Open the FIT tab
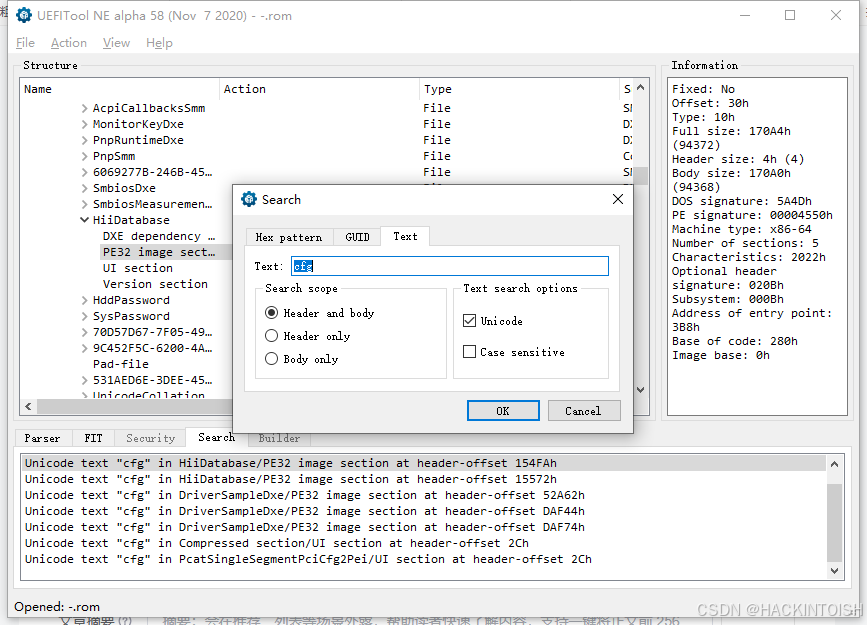 (x=93, y=438)
